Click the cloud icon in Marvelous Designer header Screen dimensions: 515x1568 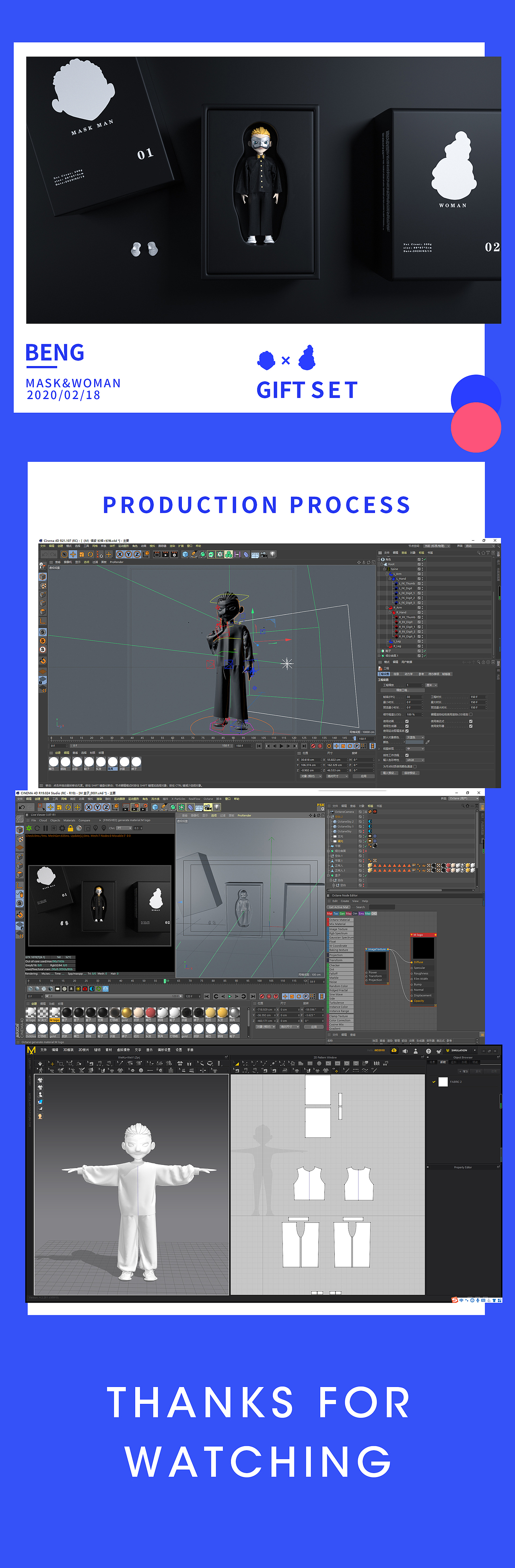[x=394, y=1050]
